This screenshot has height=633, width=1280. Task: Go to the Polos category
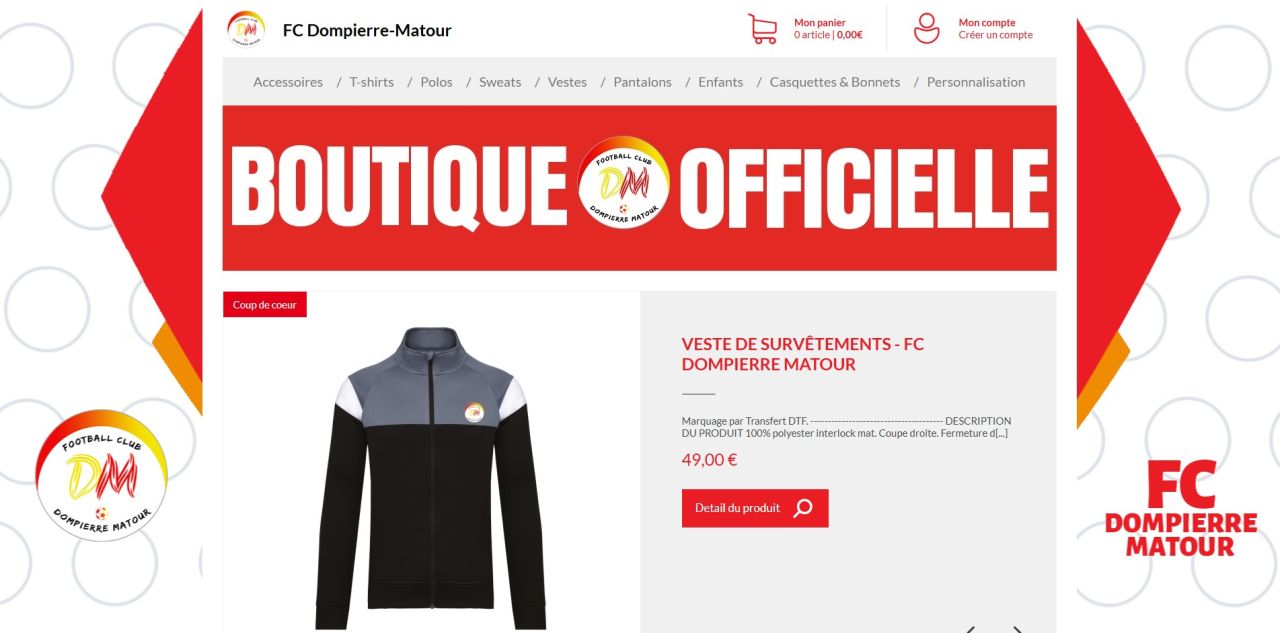coord(436,82)
